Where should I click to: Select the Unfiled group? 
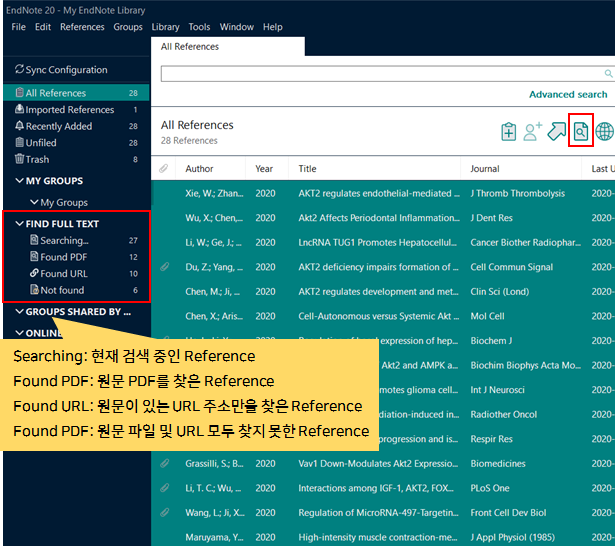click(x=76, y=142)
